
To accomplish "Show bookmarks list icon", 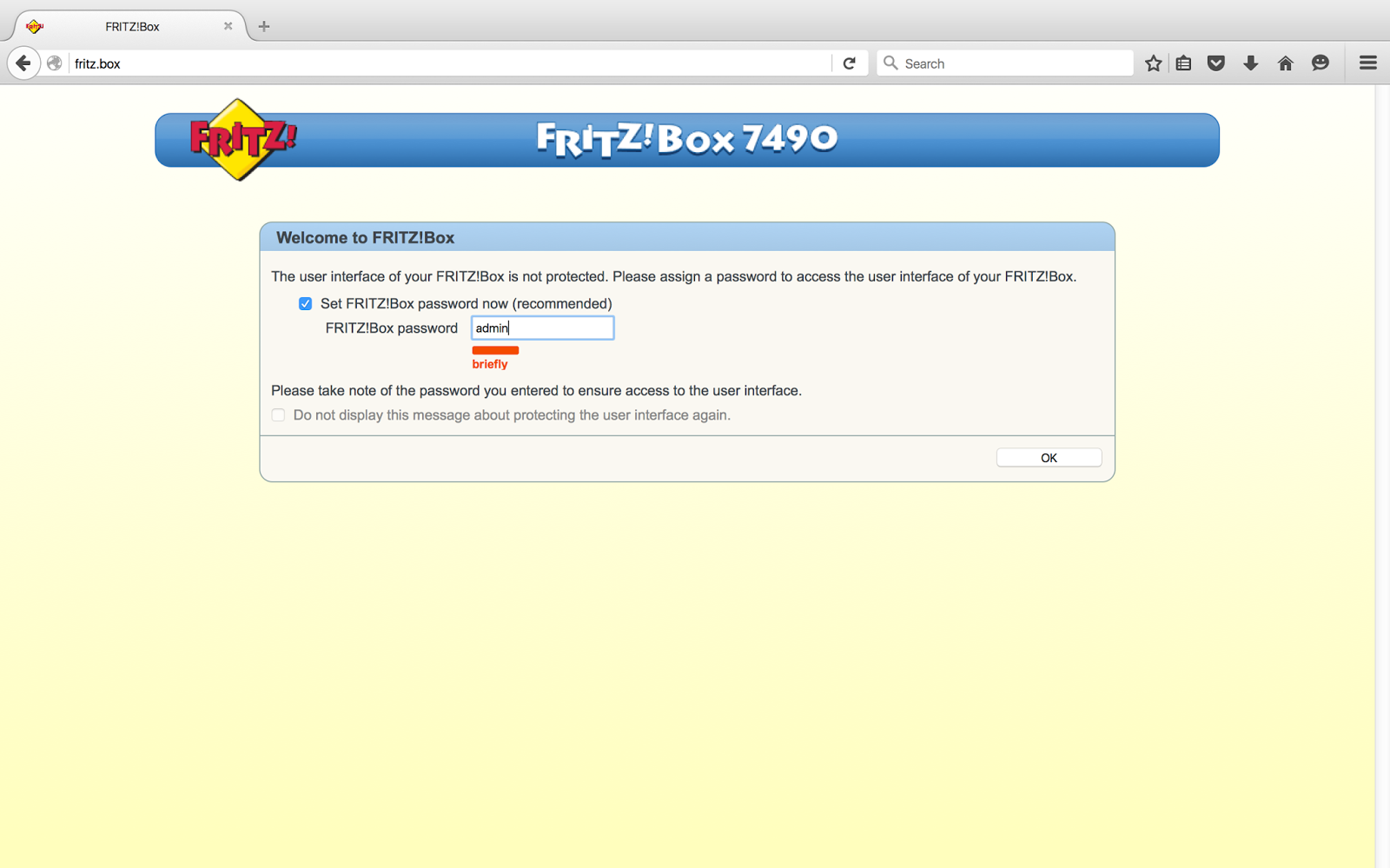I will pyautogui.click(x=1183, y=63).
